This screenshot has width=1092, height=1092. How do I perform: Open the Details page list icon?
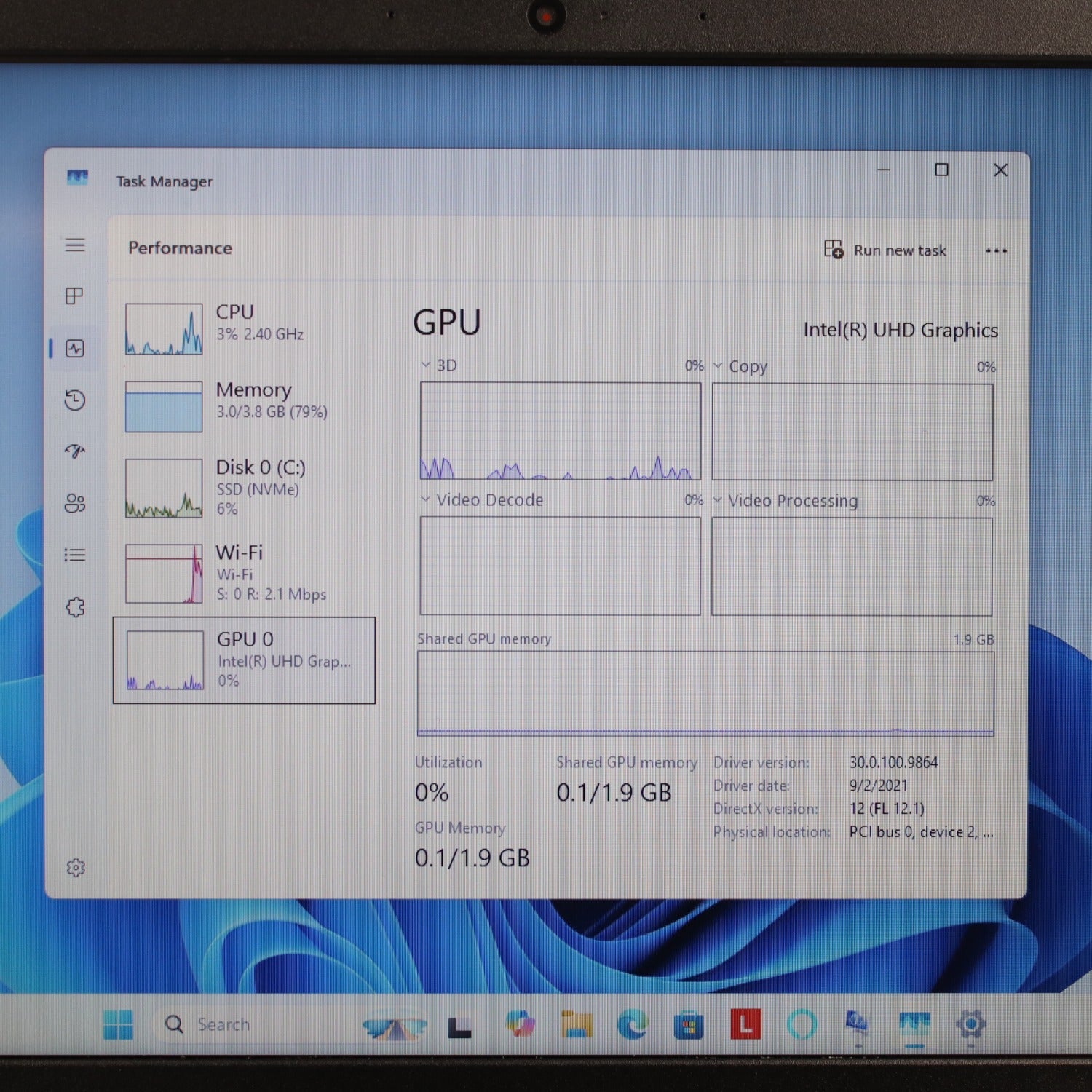click(75, 555)
